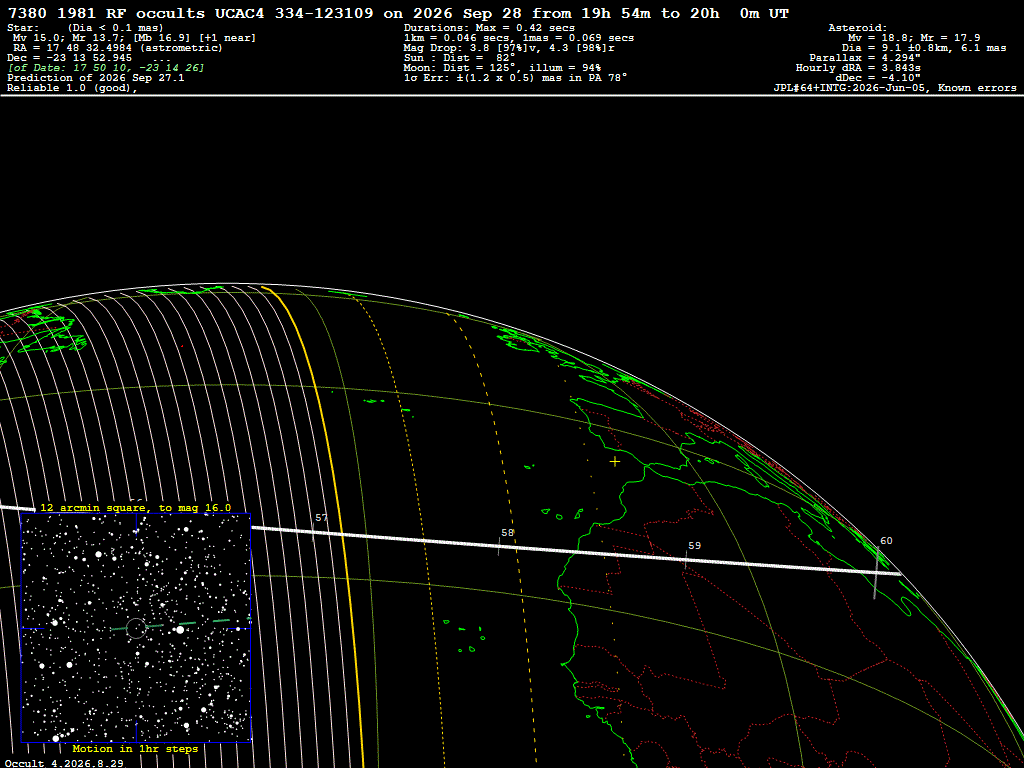
Task: Click the bright star right of target circle
Action: (180, 630)
